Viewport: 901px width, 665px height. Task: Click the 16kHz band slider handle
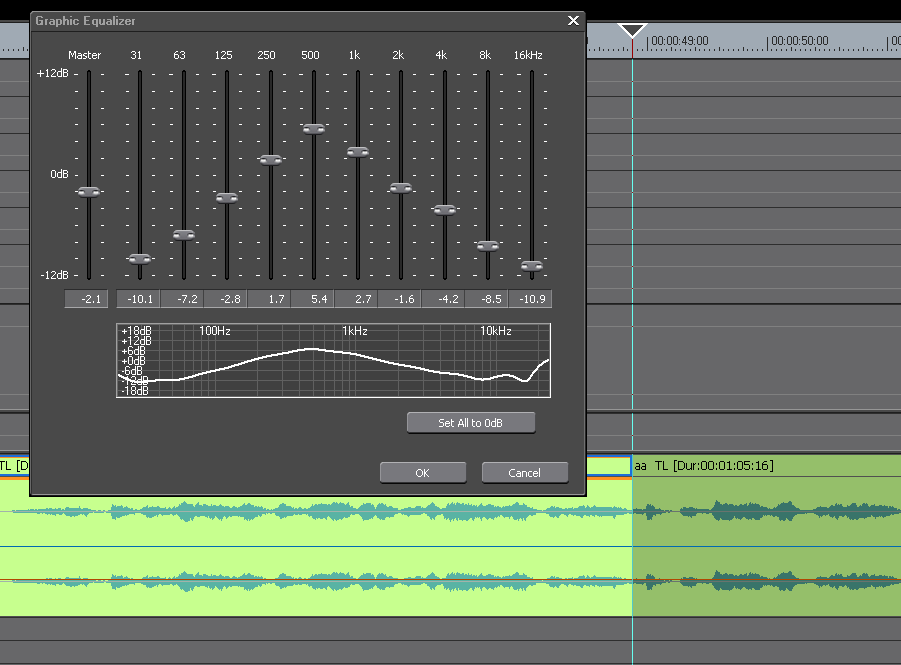[x=532, y=266]
